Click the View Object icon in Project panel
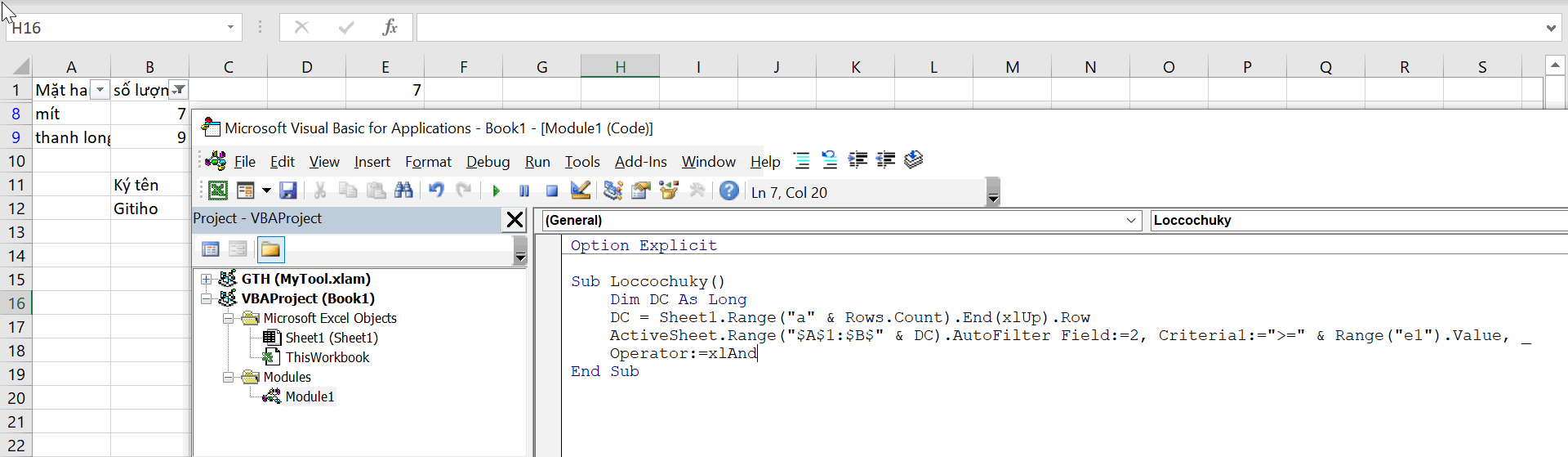Image resolution: width=1568 pixels, height=457 pixels. [238, 249]
